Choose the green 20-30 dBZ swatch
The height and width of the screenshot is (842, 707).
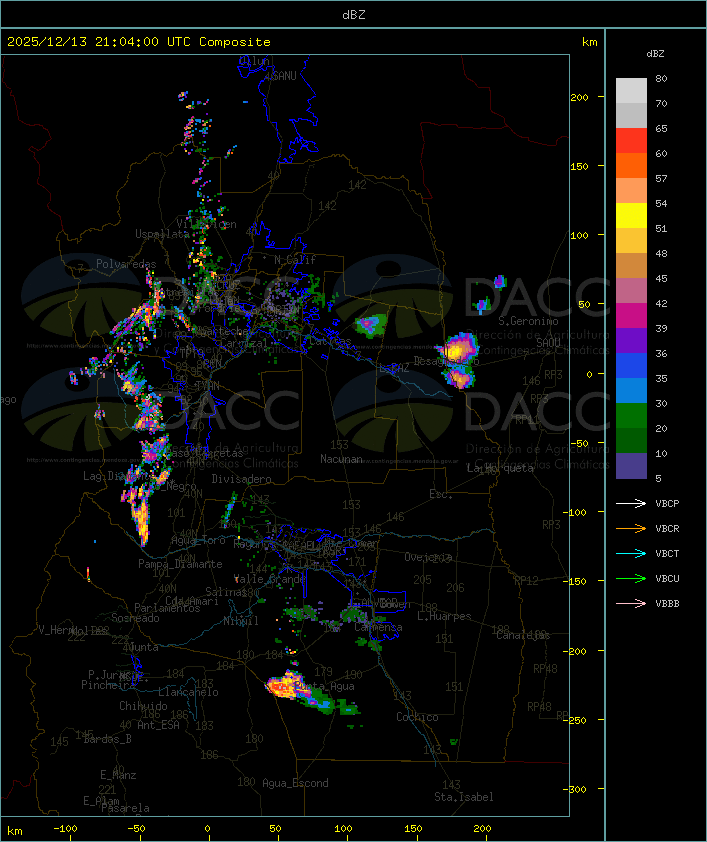[631, 415]
